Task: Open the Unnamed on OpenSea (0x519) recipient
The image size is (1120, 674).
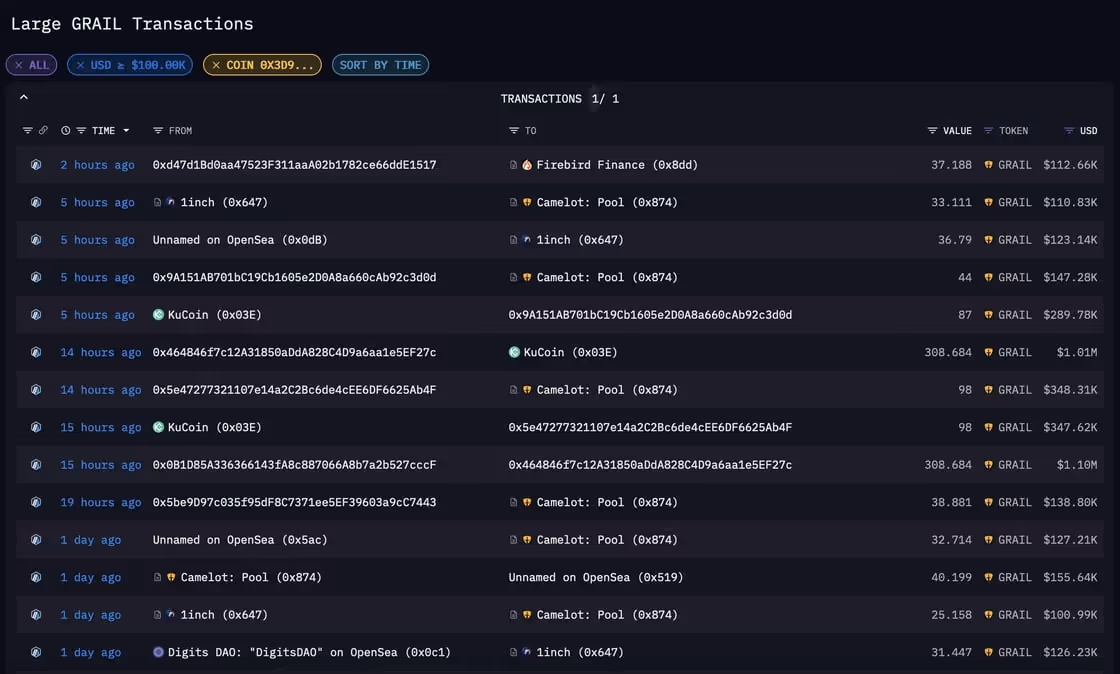Action: coord(596,577)
